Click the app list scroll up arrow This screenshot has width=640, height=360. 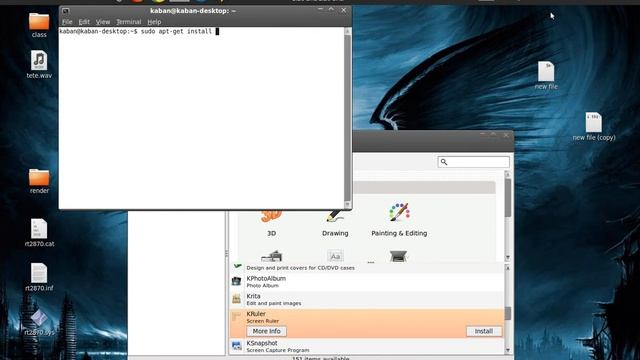click(508, 268)
